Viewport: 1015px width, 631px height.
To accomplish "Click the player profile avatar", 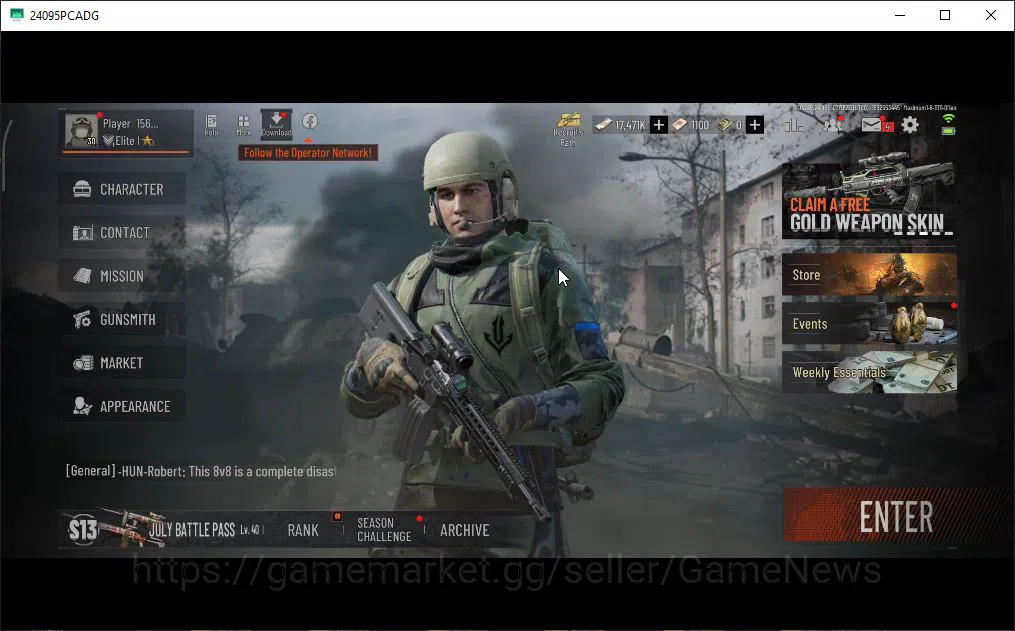I will [x=82, y=130].
